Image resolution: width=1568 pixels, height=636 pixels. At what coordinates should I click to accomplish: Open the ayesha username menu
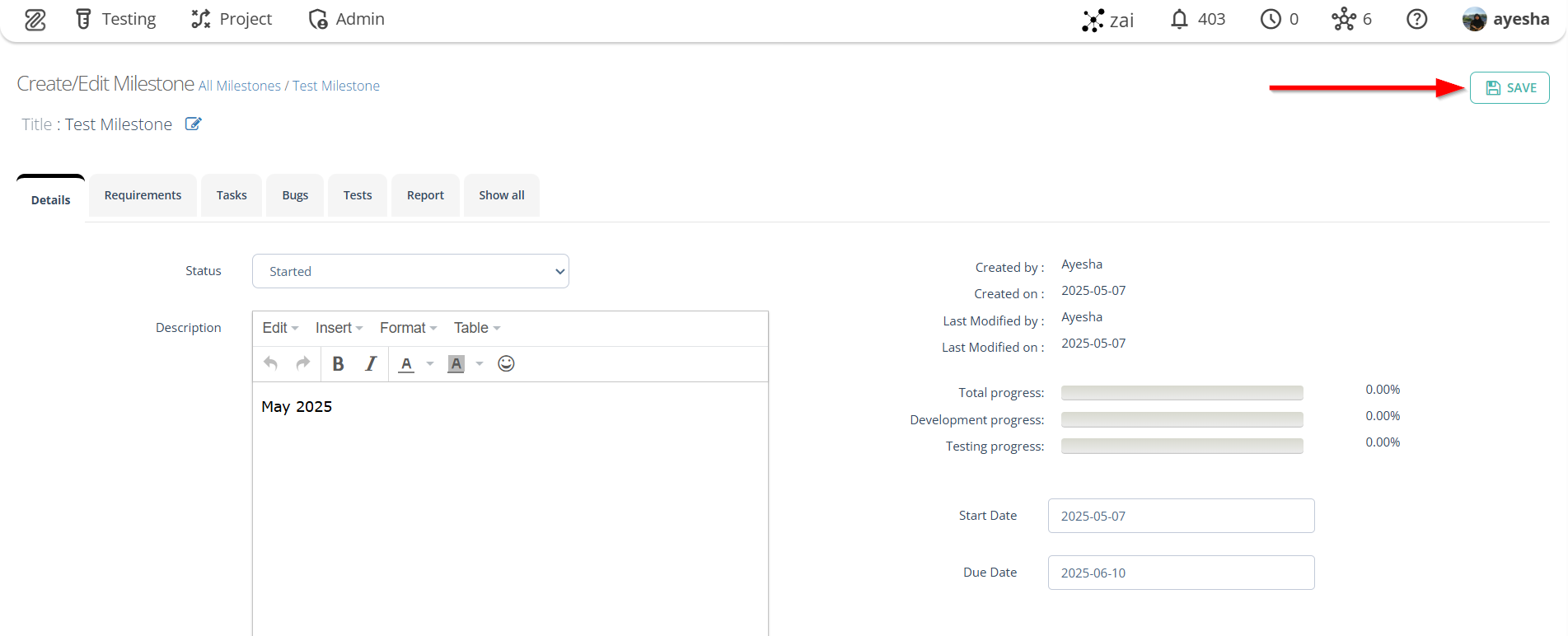[x=1521, y=19]
